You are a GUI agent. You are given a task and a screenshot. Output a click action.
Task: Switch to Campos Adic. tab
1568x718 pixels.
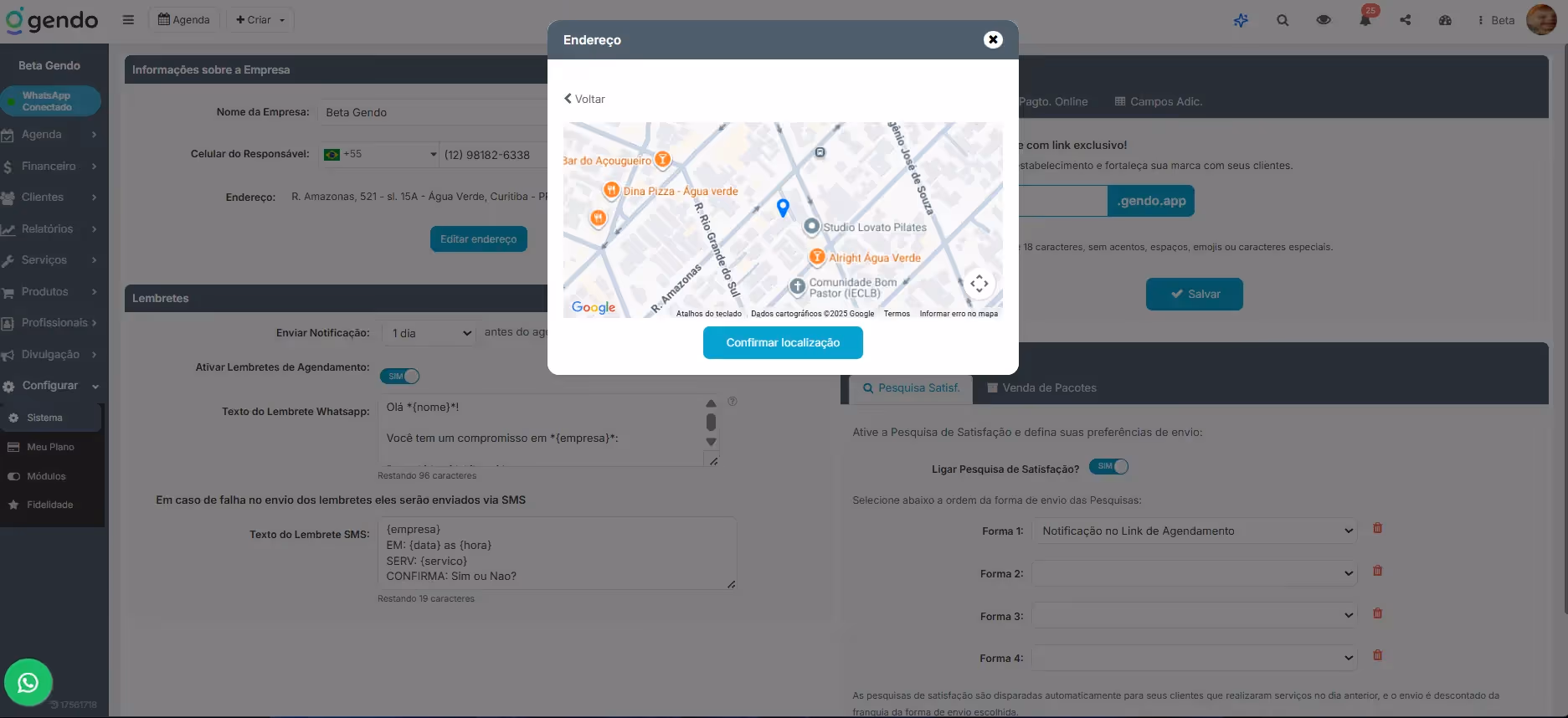point(1159,102)
